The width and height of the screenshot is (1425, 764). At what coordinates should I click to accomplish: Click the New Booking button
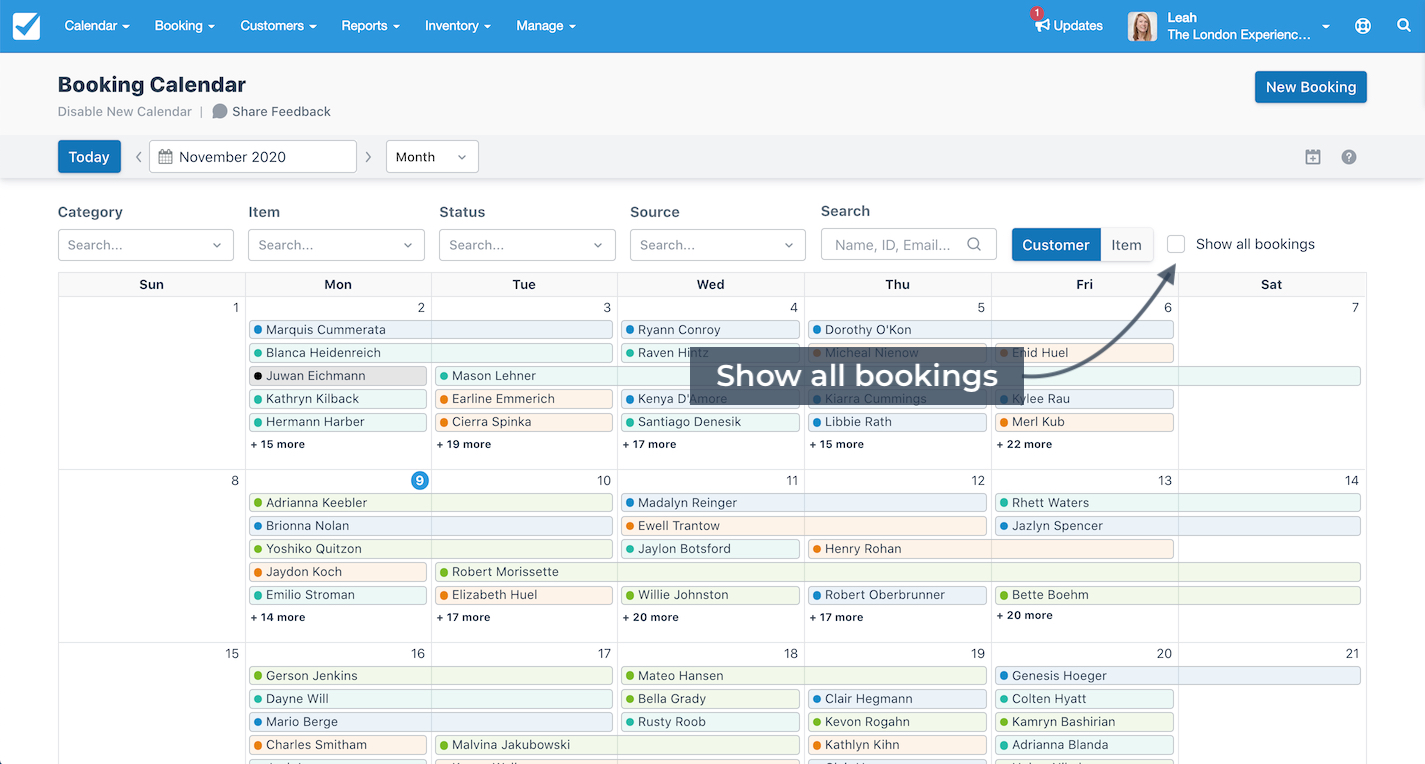pyautogui.click(x=1311, y=87)
